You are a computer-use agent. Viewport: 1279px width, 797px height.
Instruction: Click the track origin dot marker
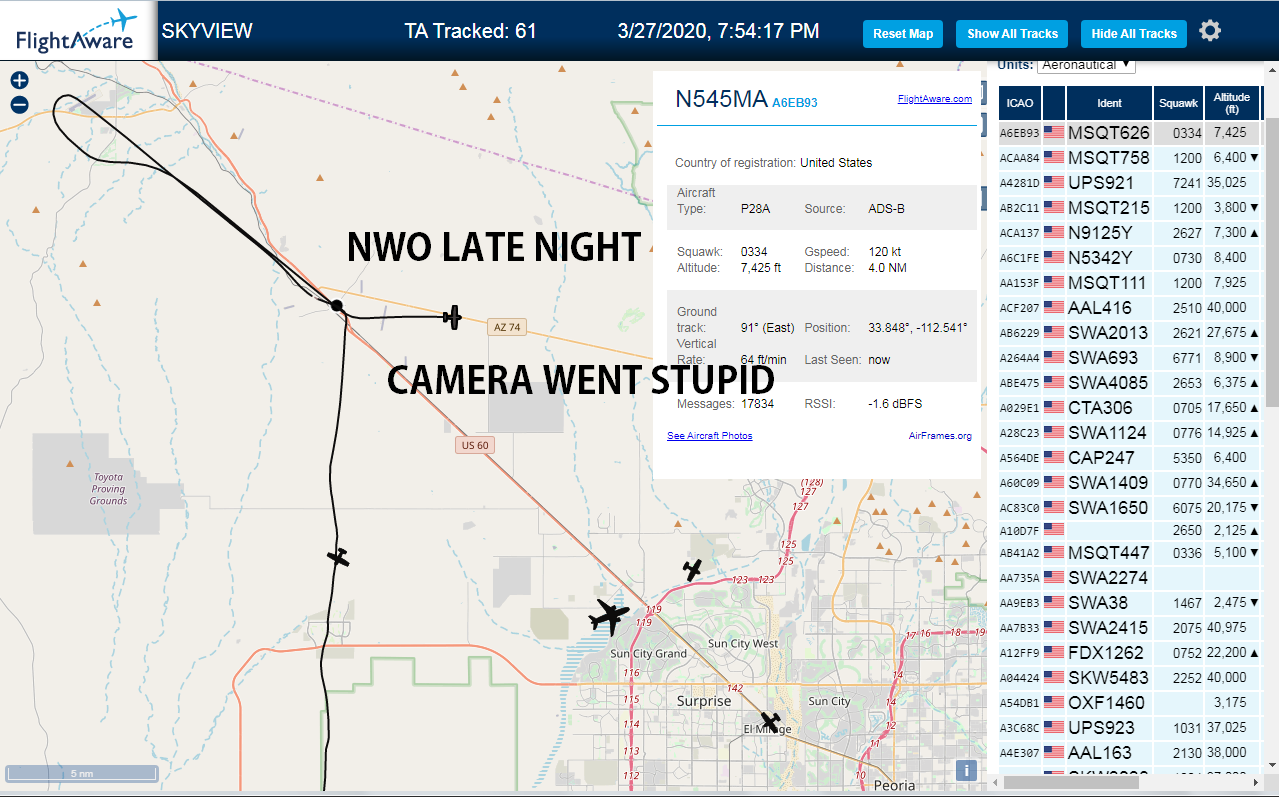point(337,305)
